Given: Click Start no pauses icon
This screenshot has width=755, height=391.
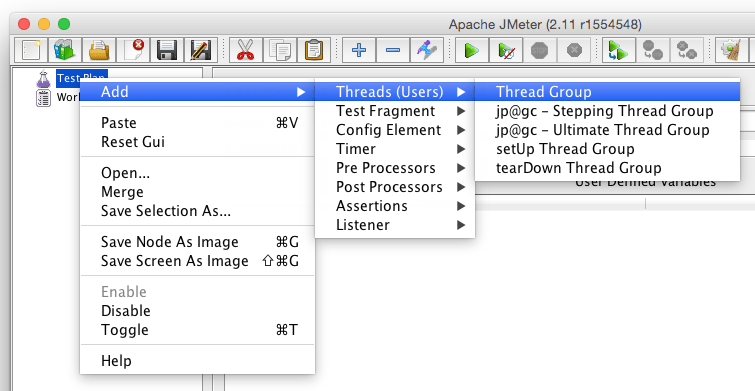Looking at the screenshot, I should (x=506, y=50).
